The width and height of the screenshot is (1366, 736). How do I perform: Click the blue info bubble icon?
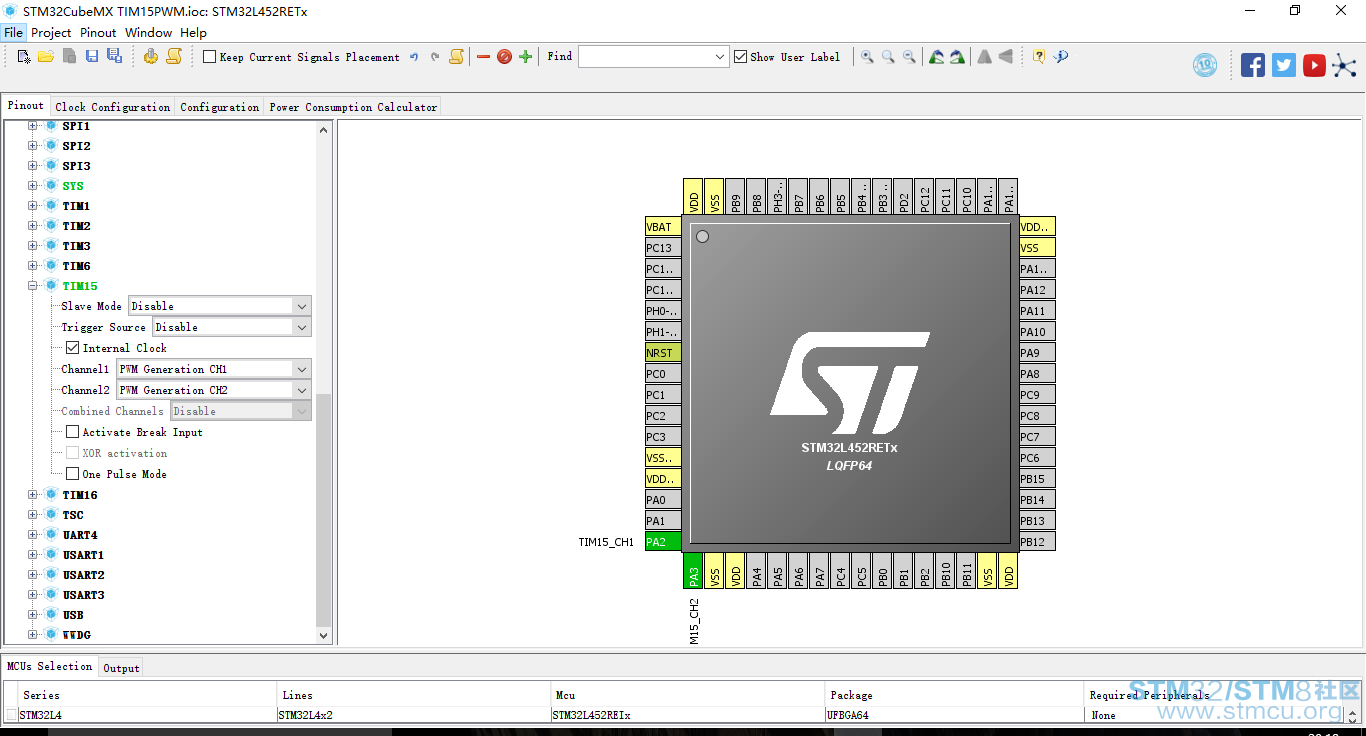click(1061, 57)
